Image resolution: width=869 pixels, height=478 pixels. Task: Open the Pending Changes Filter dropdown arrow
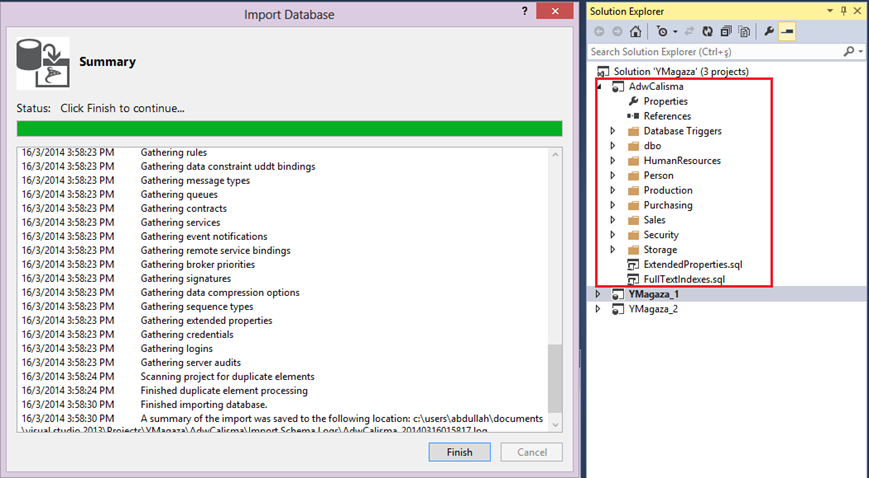[x=675, y=32]
